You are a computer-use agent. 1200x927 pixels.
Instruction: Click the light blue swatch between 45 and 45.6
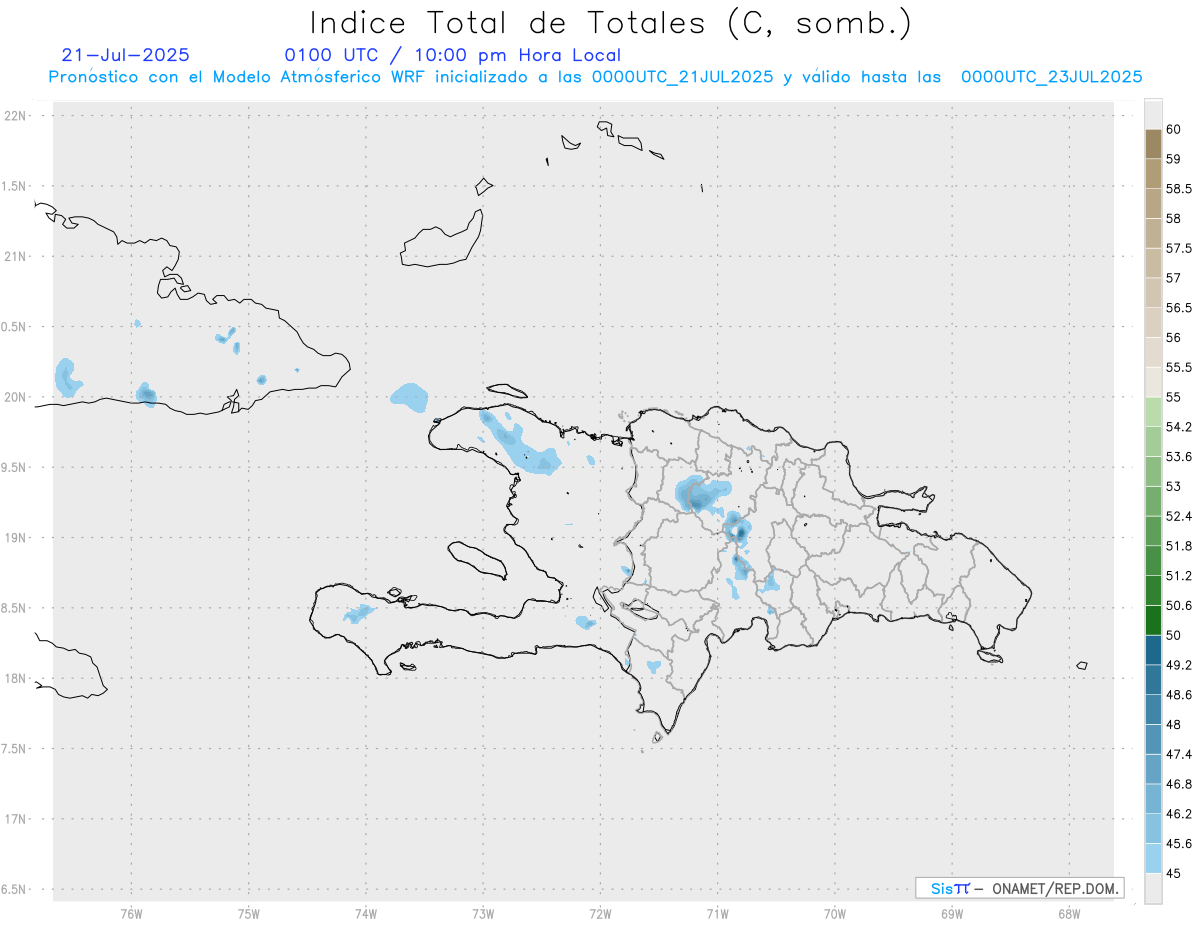point(1153,858)
